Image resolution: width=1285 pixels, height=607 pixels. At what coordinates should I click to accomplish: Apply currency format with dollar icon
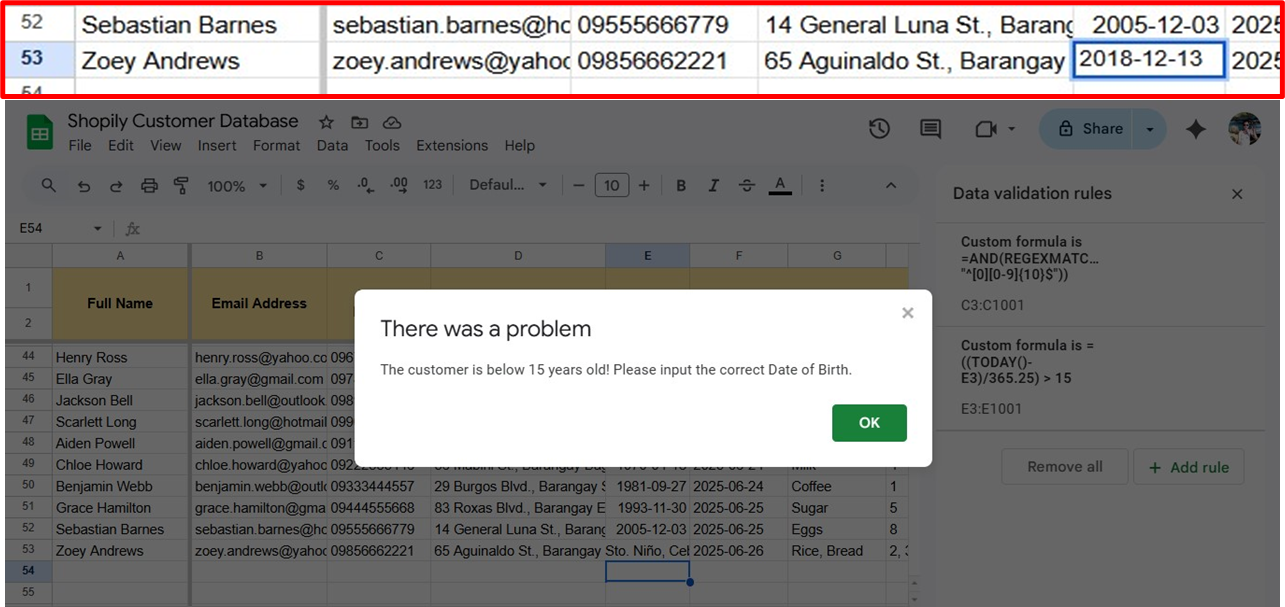(301, 185)
